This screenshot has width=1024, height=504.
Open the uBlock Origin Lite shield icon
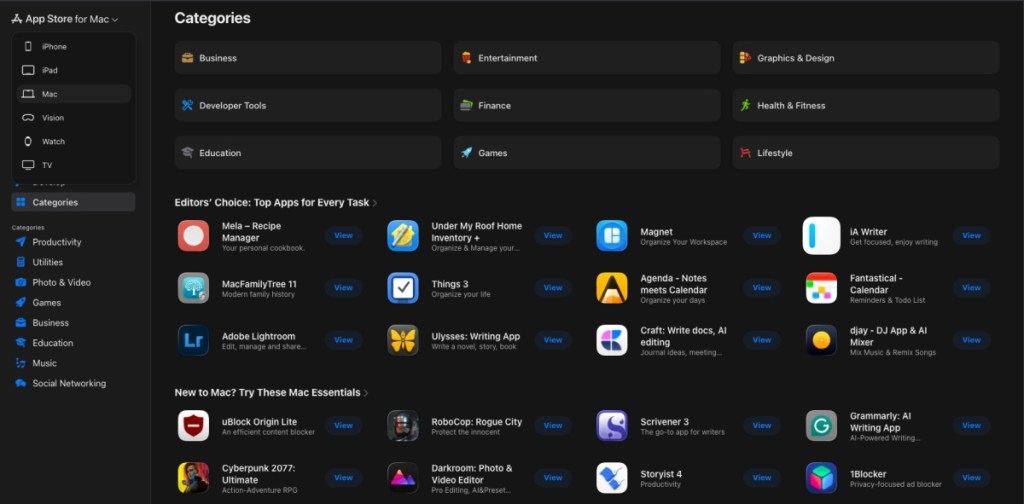coord(193,426)
